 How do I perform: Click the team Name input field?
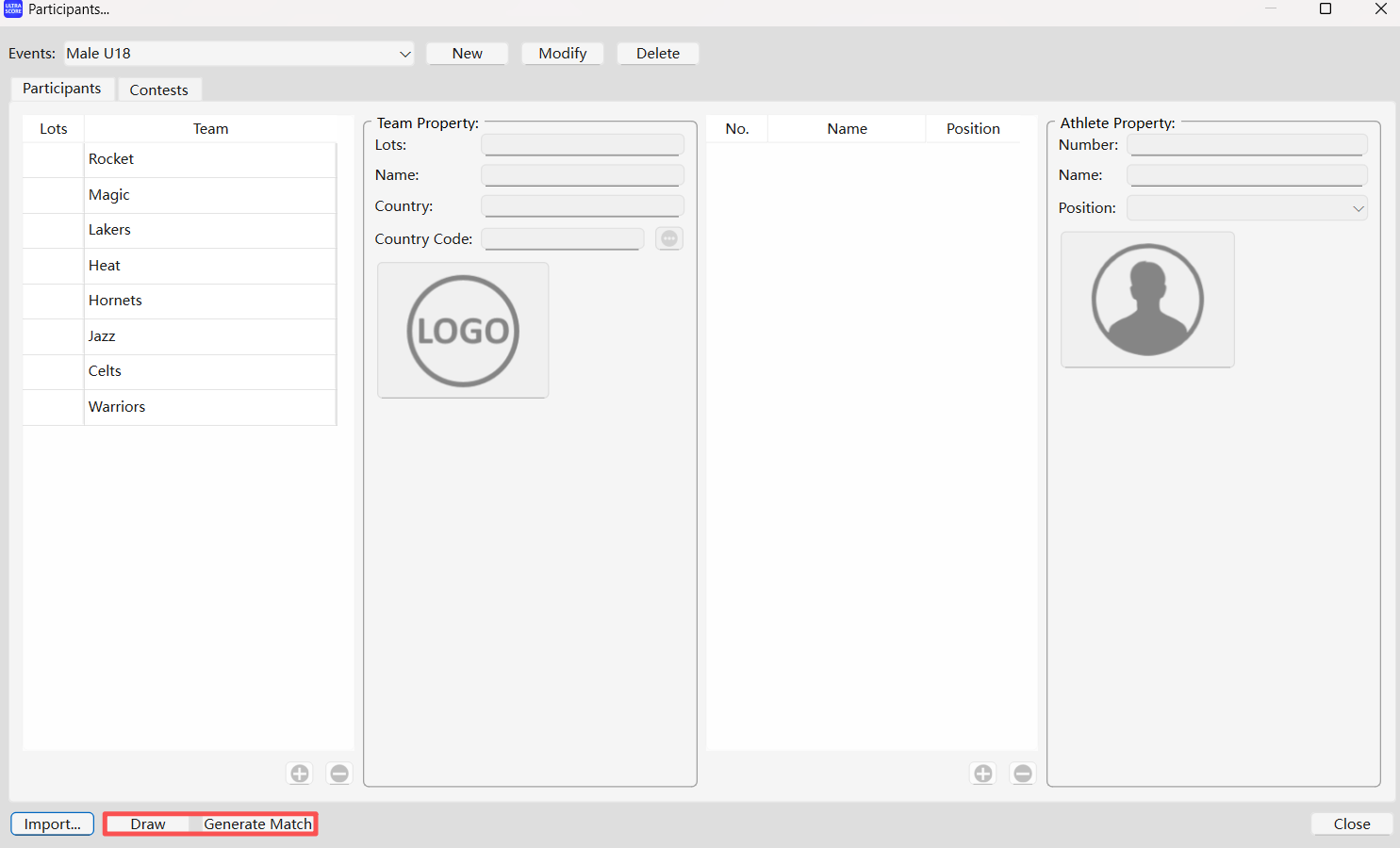[582, 175]
